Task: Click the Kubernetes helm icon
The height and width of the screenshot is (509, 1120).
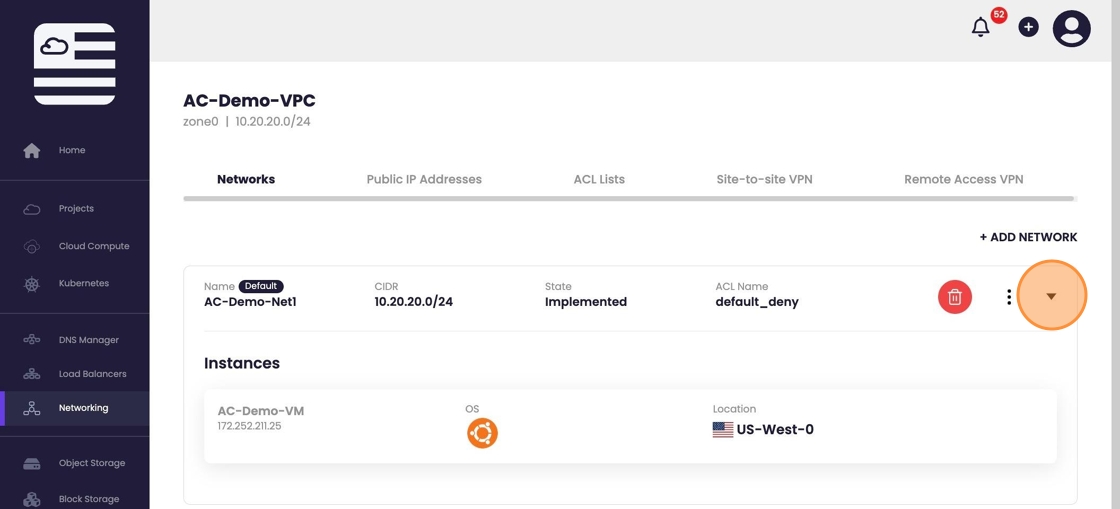Action: point(32,284)
